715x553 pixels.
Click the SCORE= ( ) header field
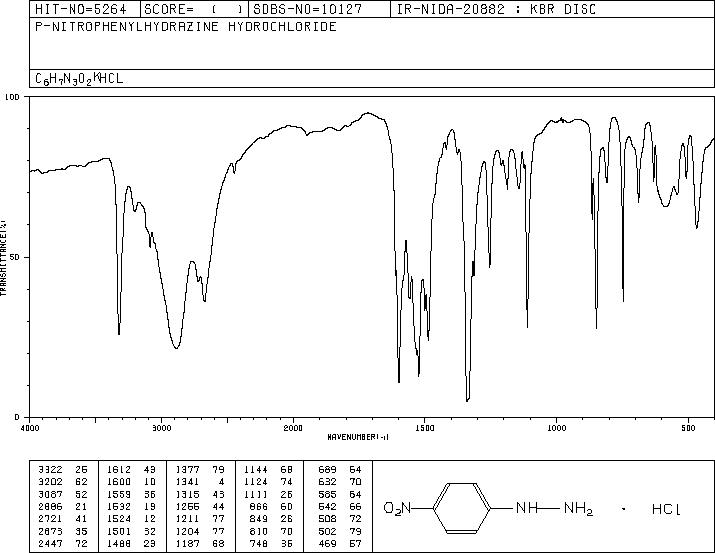[x=193, y=9]
